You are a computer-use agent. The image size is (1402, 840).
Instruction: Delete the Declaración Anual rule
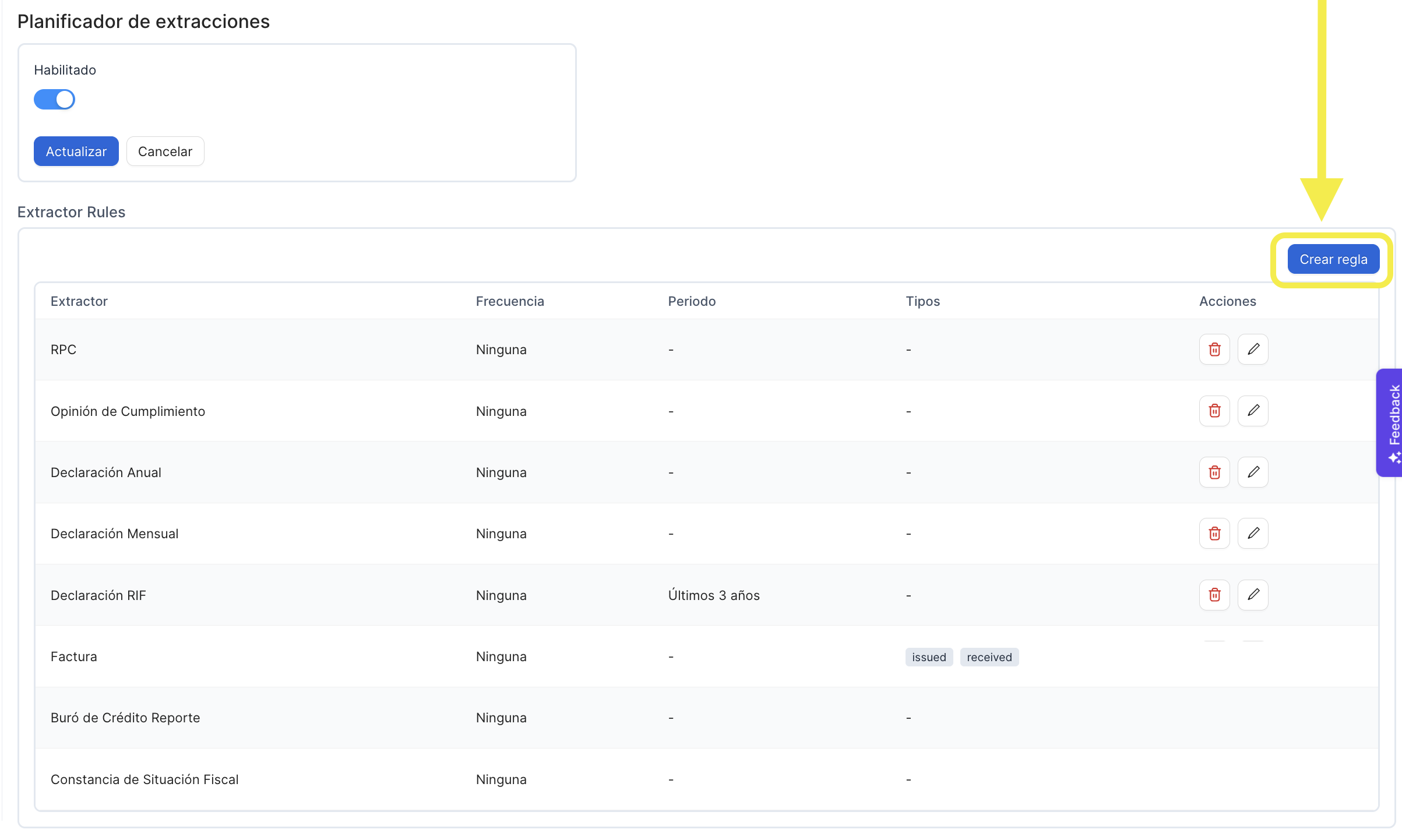pyautogui.click(x=1214, y=472)
